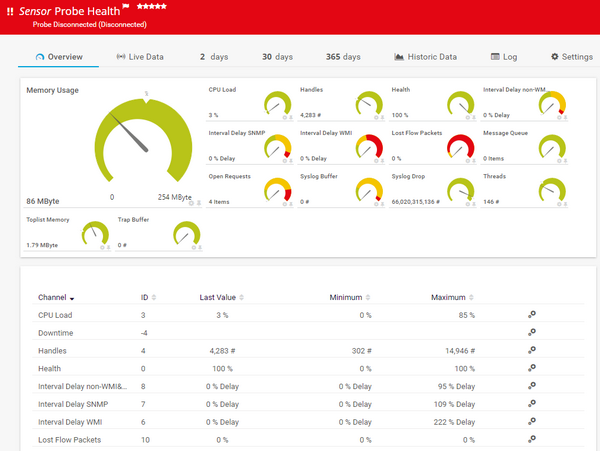
Task: Click the Syslog Buffer gauge
Action: tap(369, 188)
